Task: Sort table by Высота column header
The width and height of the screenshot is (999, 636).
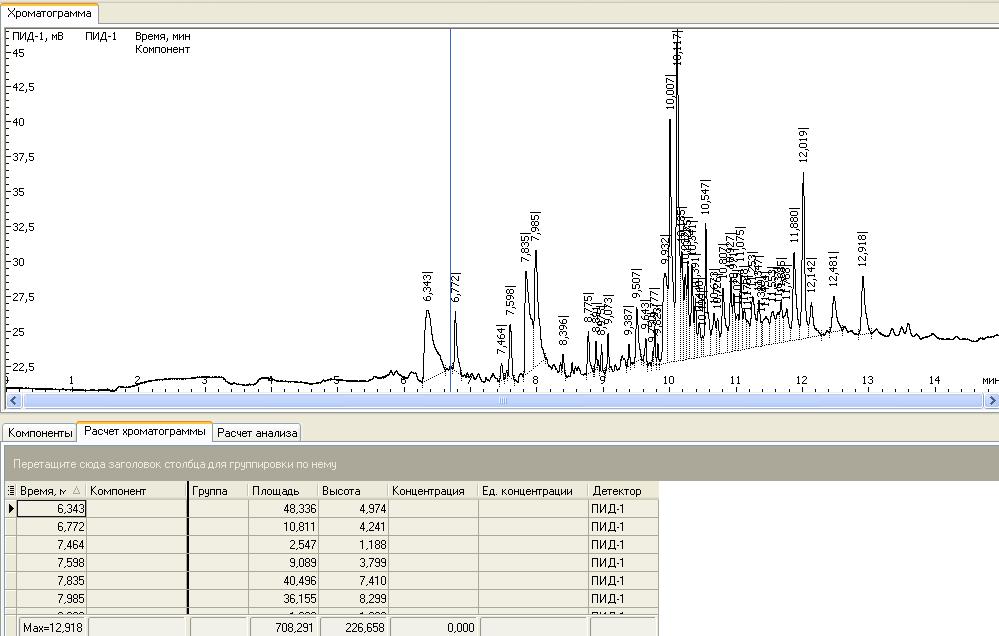Action: pyautogui.click(x=353, y=491)
